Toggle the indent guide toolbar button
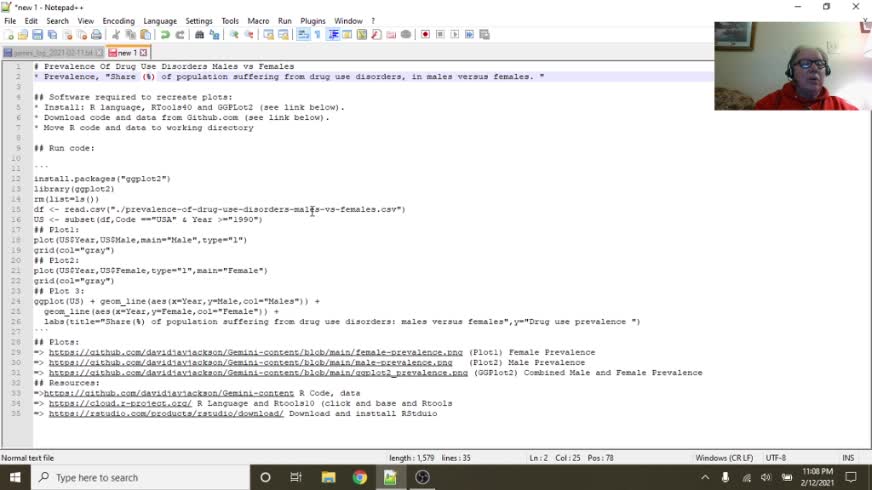This screenshot has height=490, width=872. pos(333,34)
